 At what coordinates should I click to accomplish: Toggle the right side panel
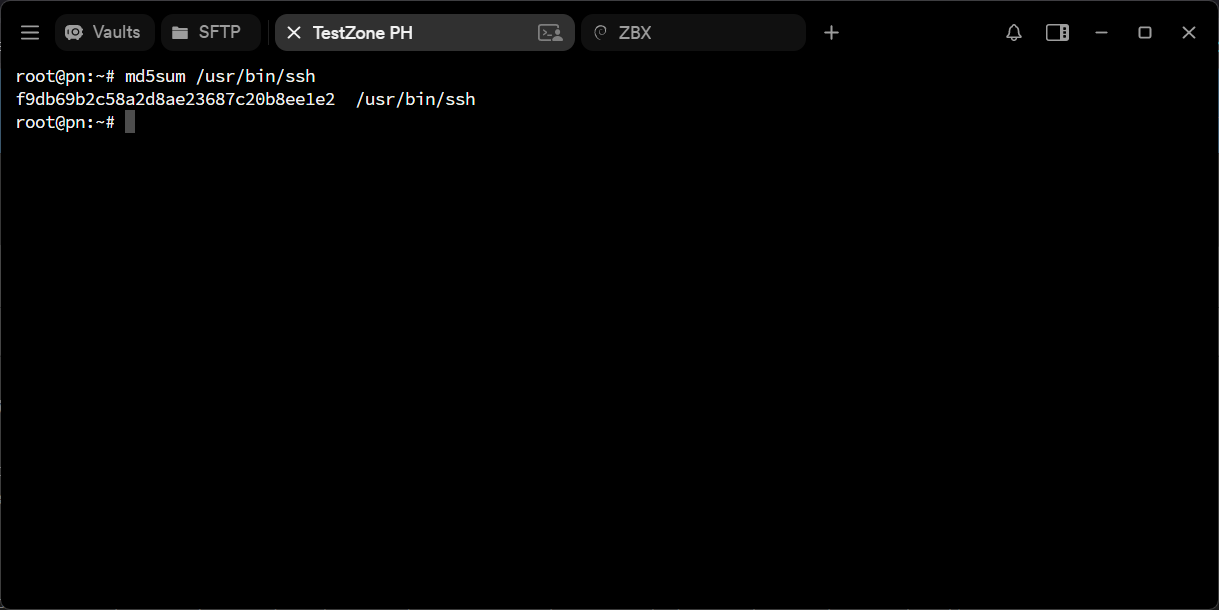point(1057,33)
